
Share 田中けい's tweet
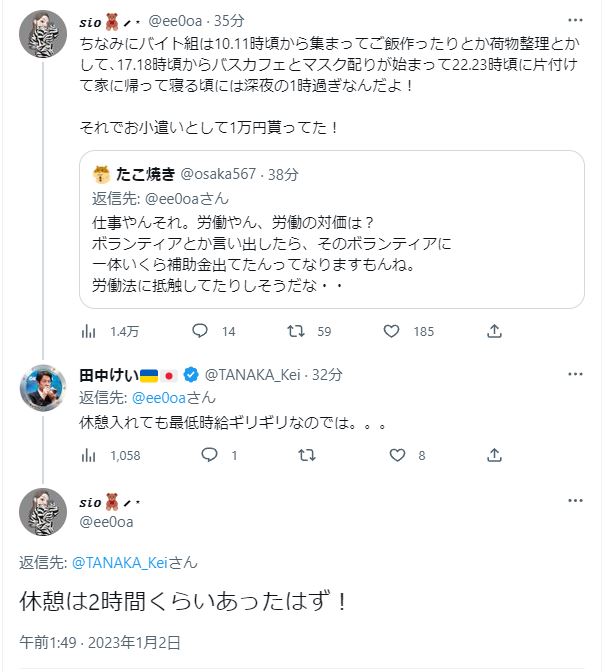click(x=494, y=455)
